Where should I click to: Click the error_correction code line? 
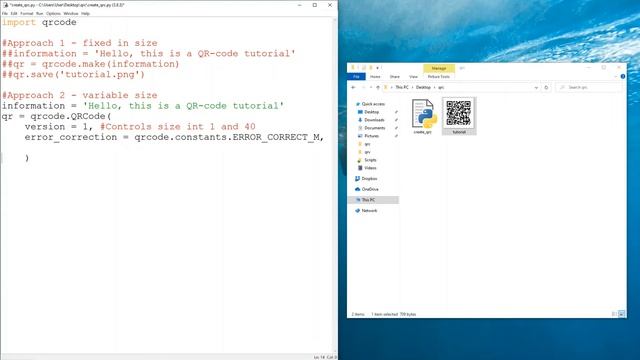coord(174,137)
